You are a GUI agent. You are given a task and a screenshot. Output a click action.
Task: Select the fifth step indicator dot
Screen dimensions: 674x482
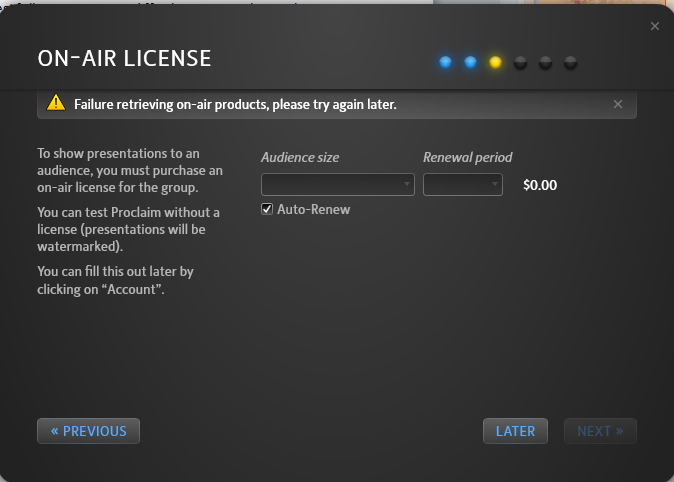click(545, 63)
